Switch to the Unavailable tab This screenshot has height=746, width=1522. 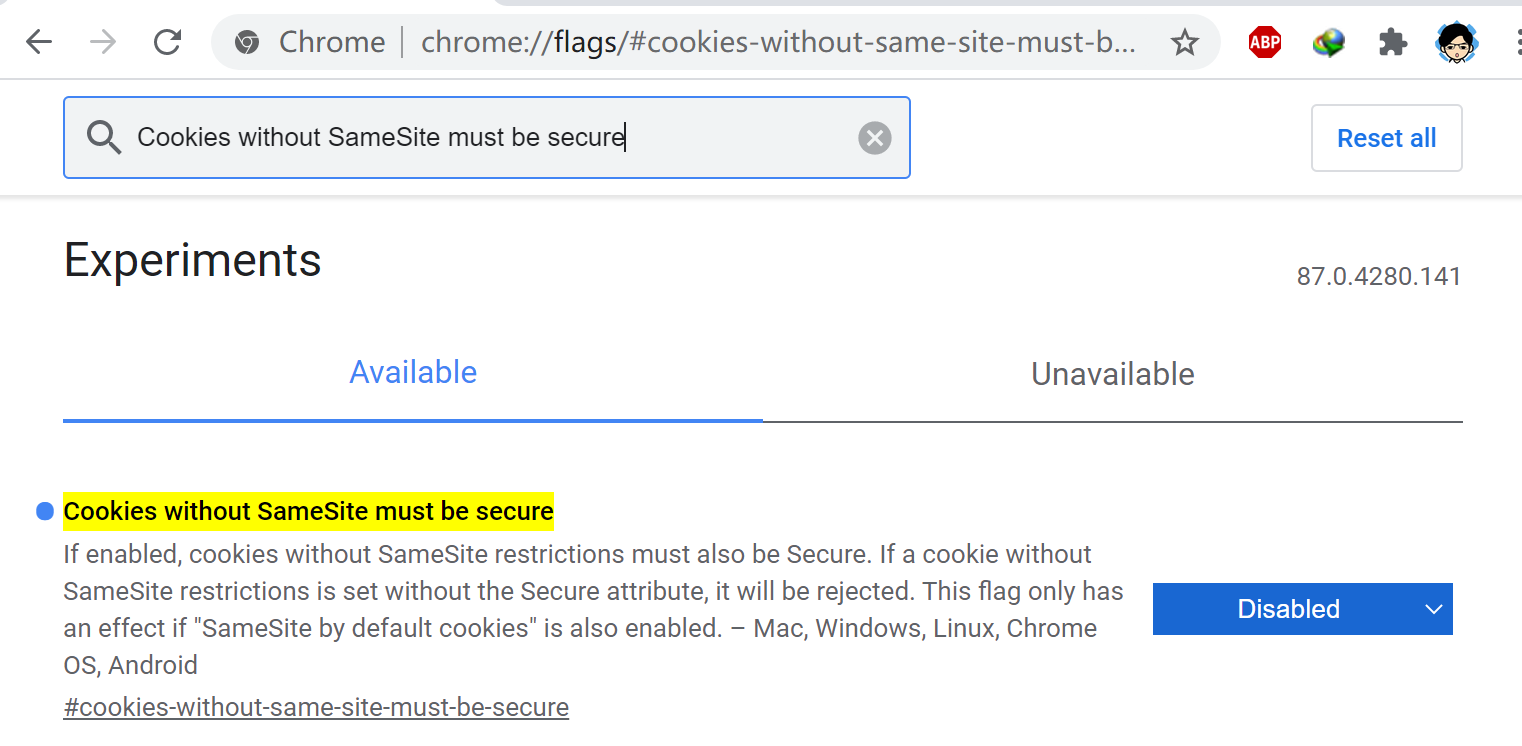coord(1112,373)
